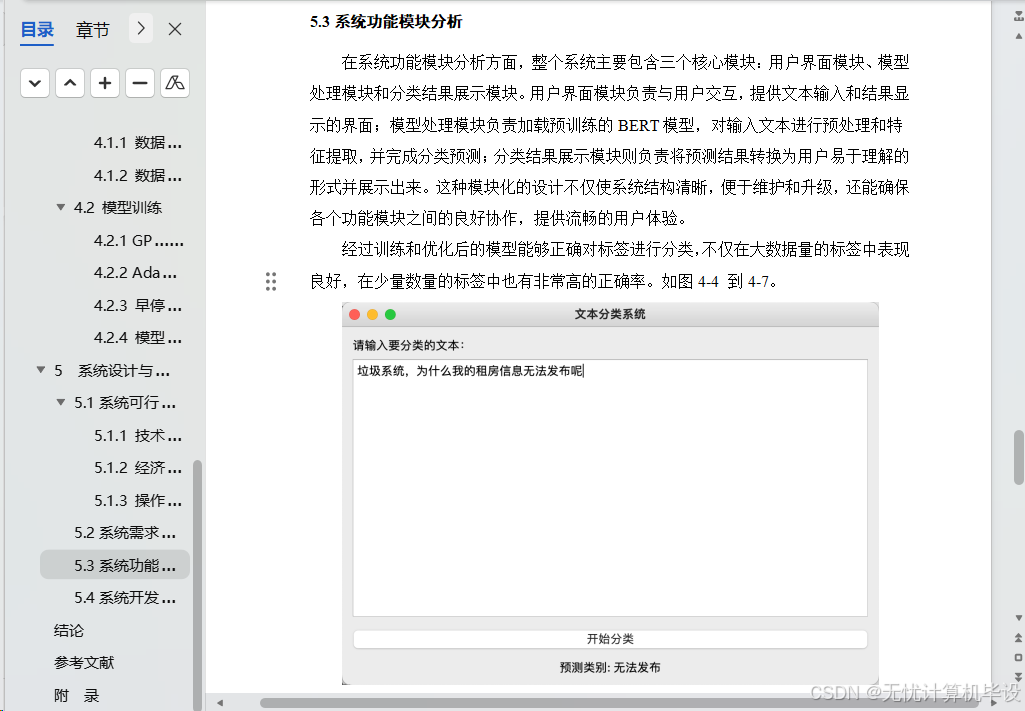Open outline entry 5.4 系统开发
The width and height of the screenshot is (1025, 711).
point(125,597)
